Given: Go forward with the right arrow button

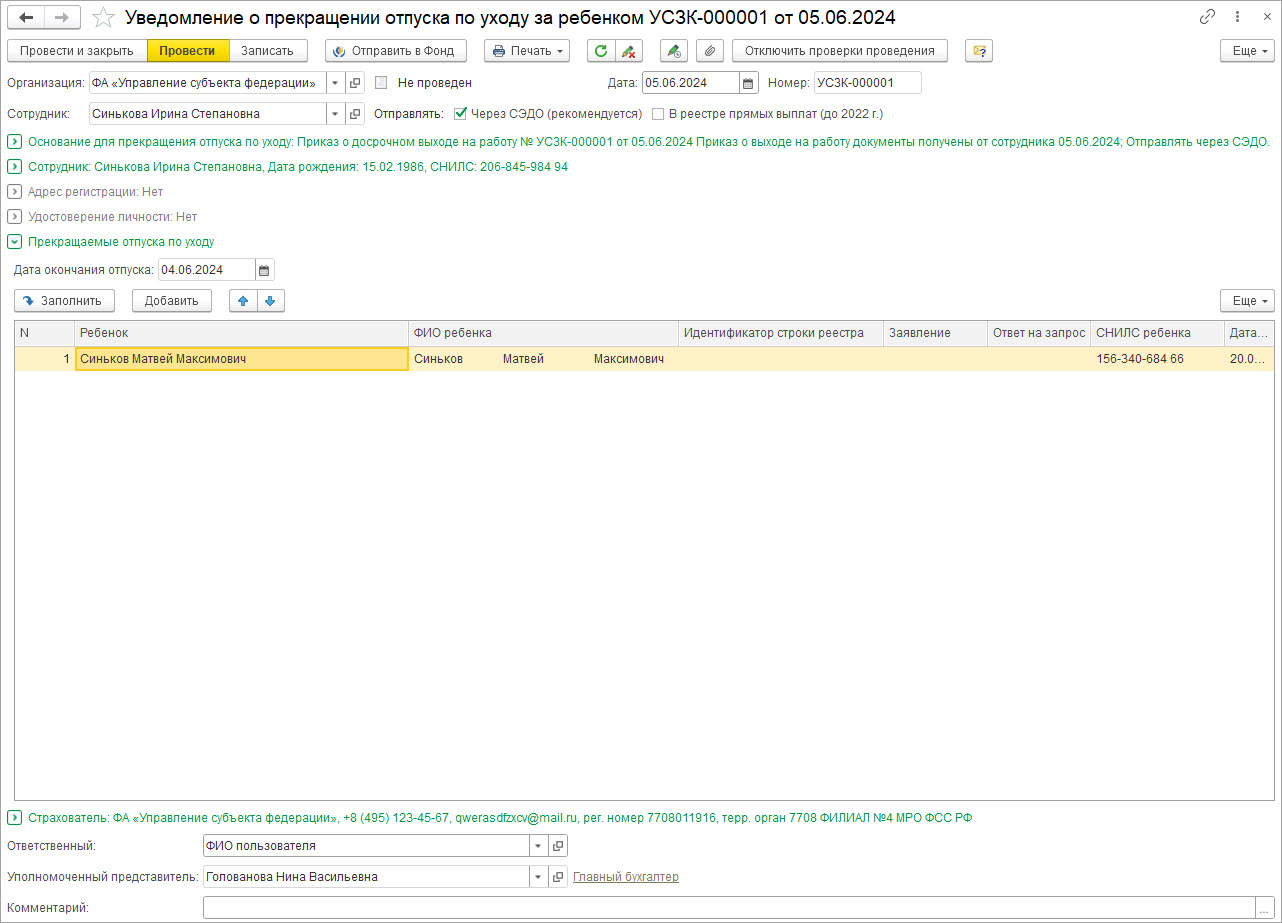Looking at the screenshot, I should 62,17.
